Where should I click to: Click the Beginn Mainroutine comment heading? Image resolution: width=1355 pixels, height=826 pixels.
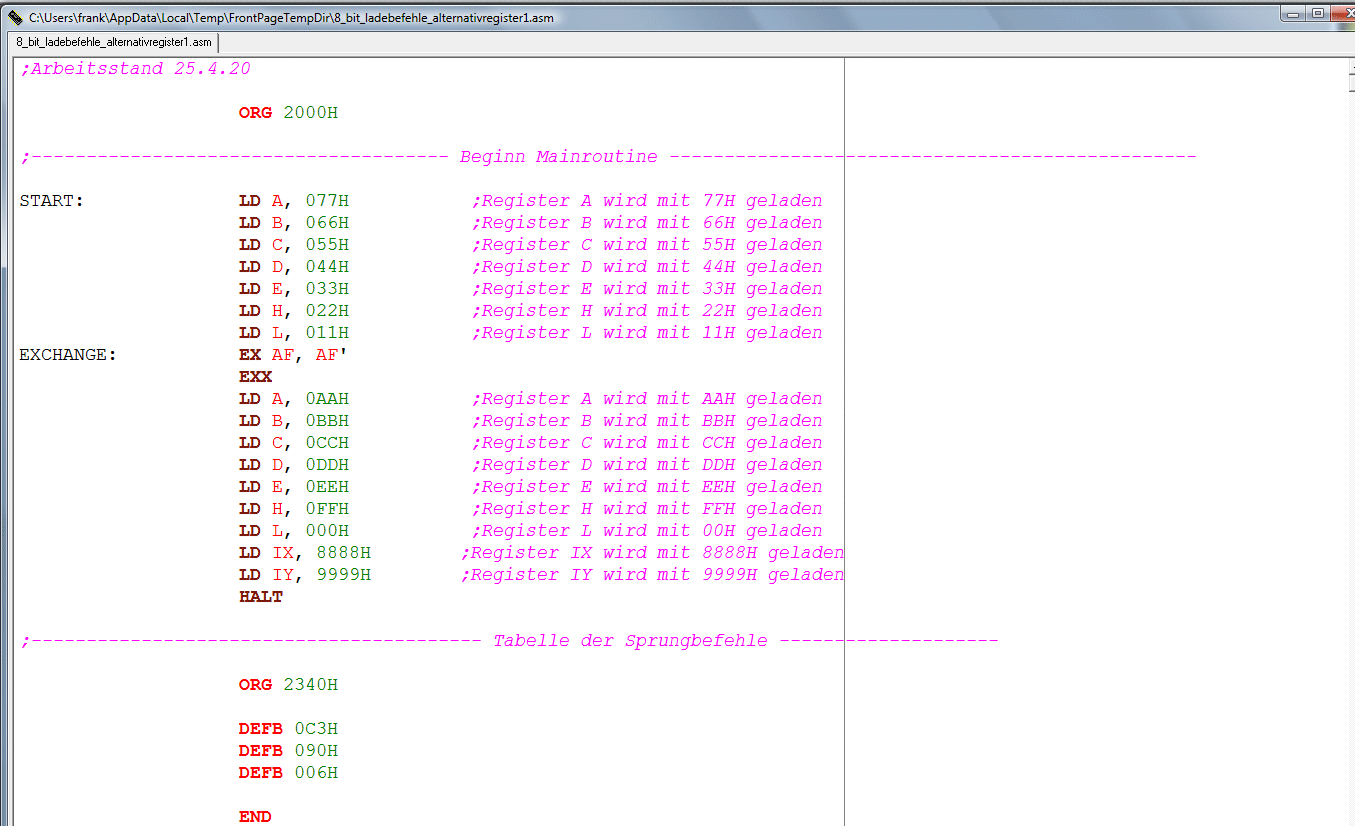pyautogui.click(x=558, y=157)
